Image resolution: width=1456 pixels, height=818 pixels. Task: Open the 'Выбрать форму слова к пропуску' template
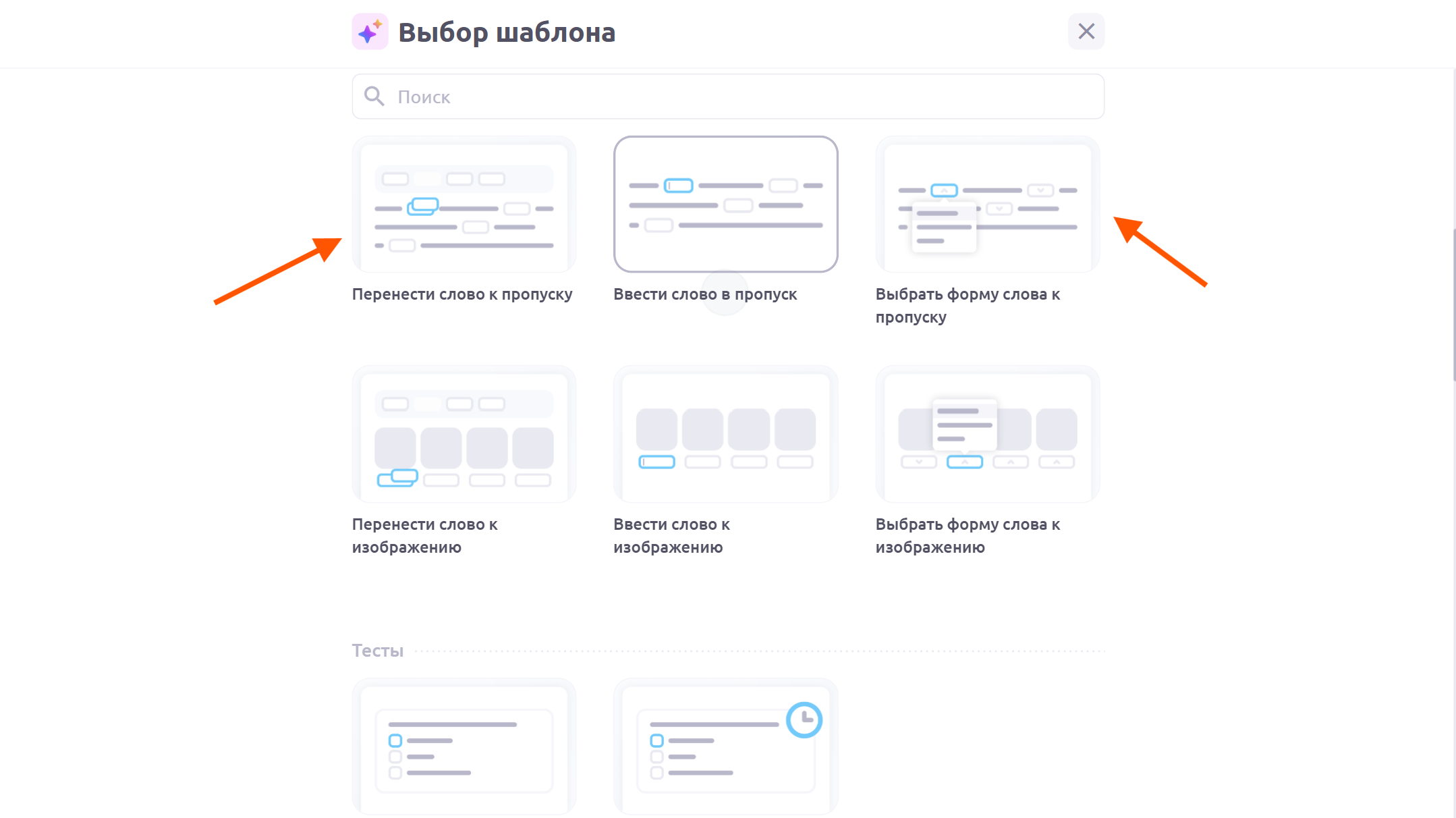pos(987,204)
